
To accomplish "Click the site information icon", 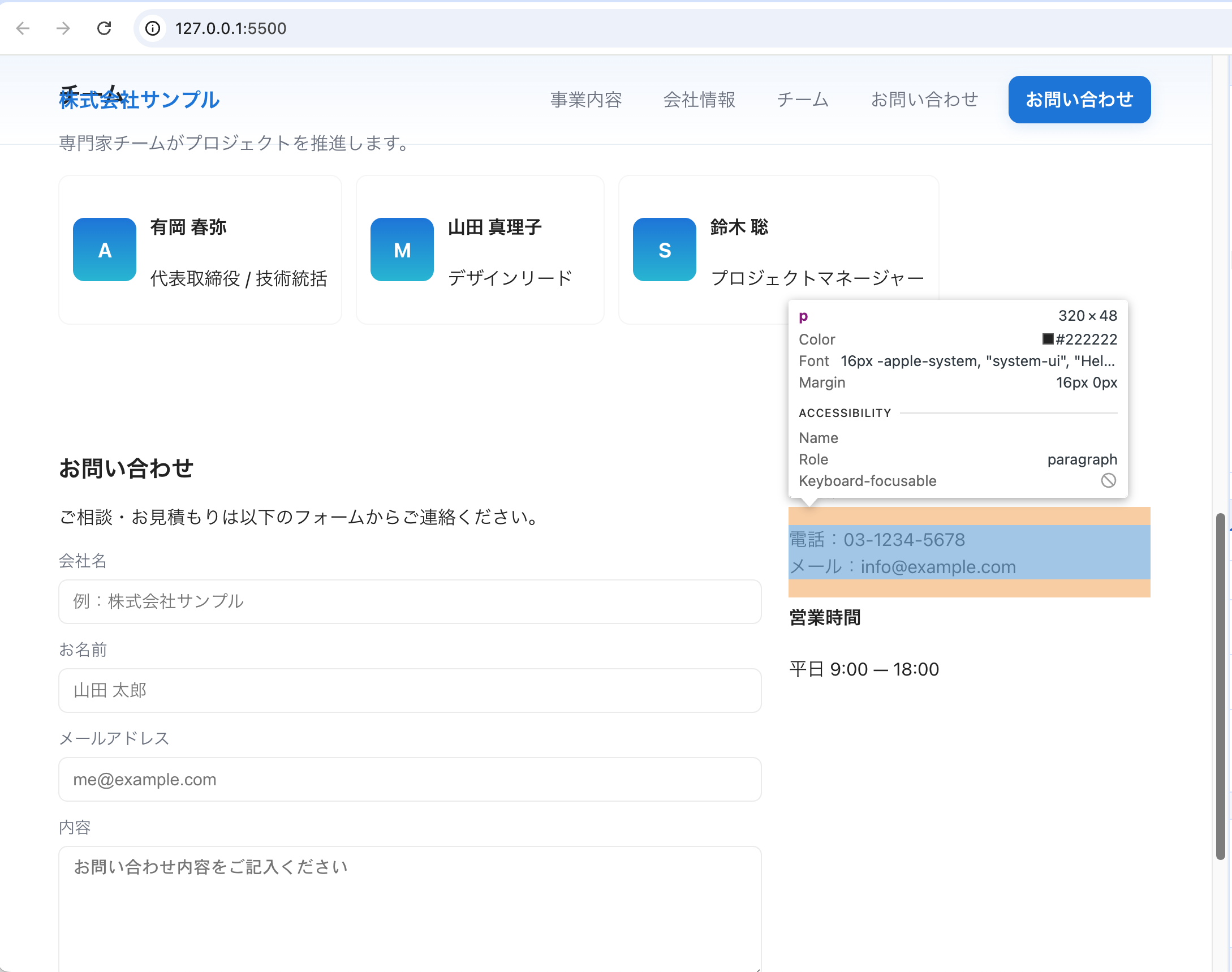I will [153, 28].
